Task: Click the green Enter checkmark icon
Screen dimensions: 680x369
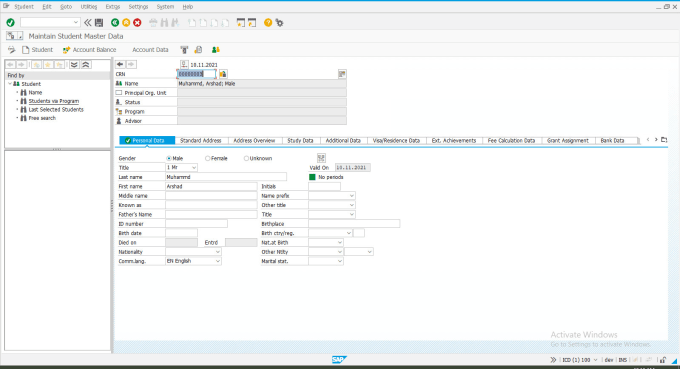Action: pos(10,23)
